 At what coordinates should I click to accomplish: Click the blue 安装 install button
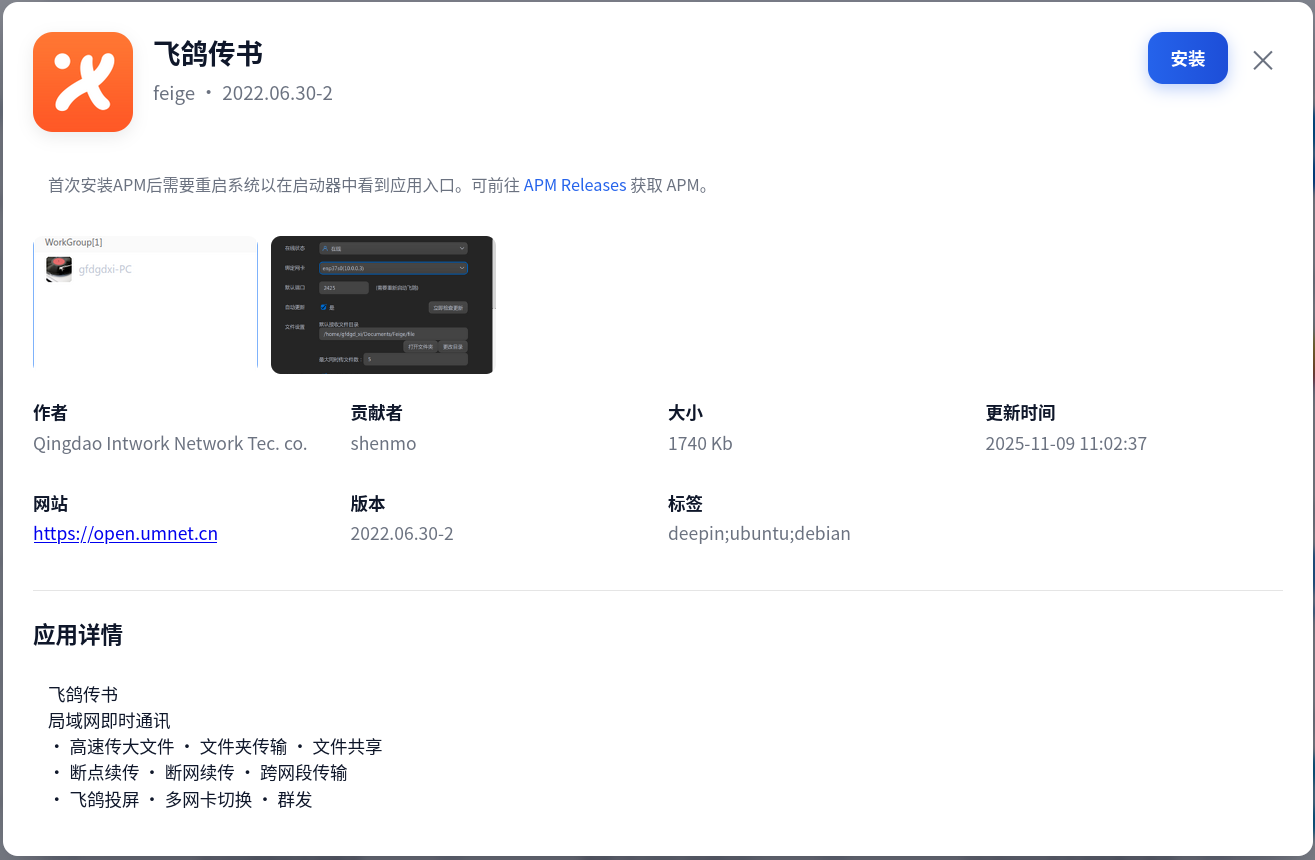coord(1187,59)
